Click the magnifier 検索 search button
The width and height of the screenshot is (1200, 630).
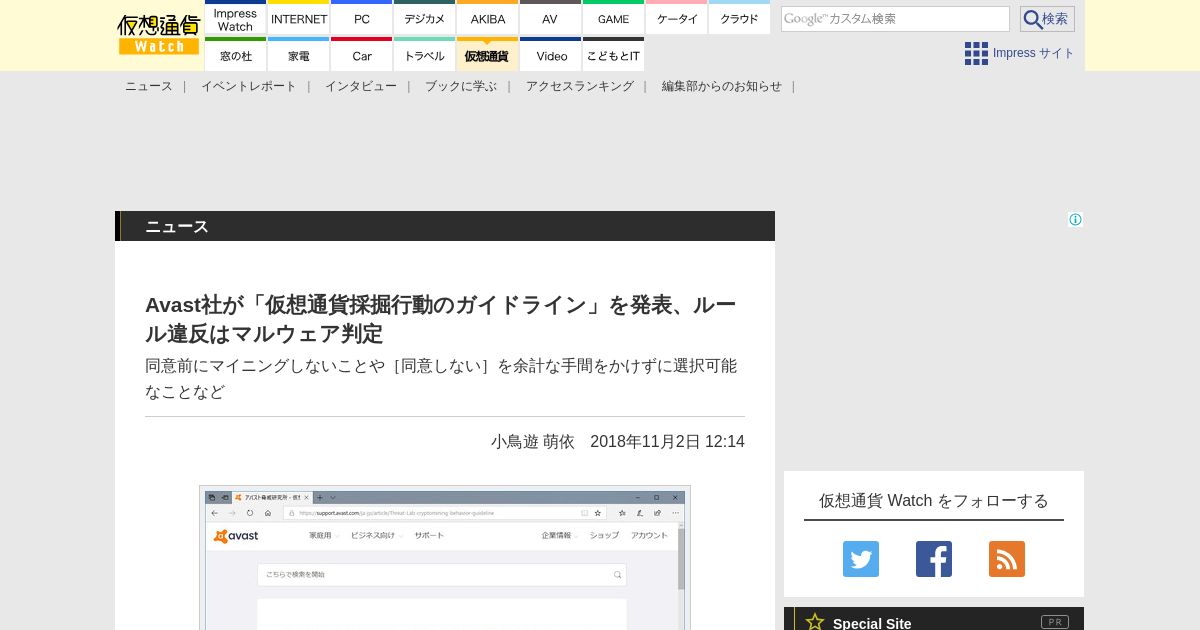[x=1047, y=19]
